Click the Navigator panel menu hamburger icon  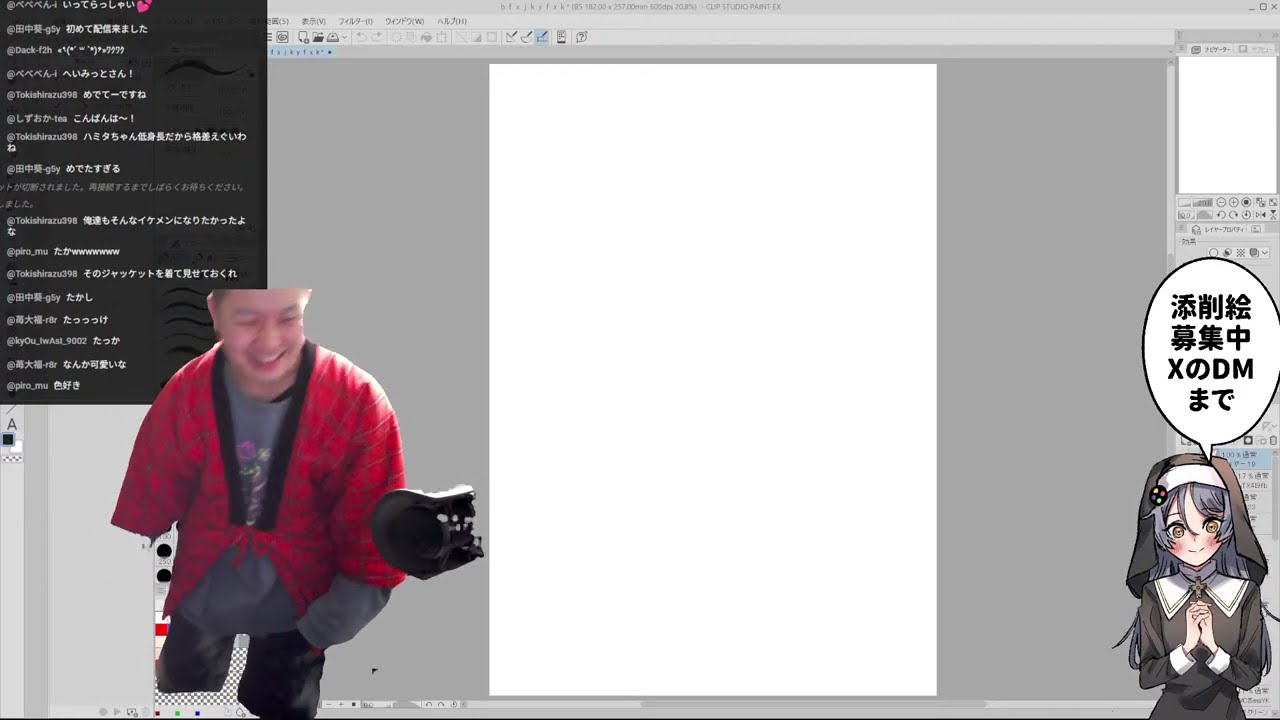pos(1182,48)
